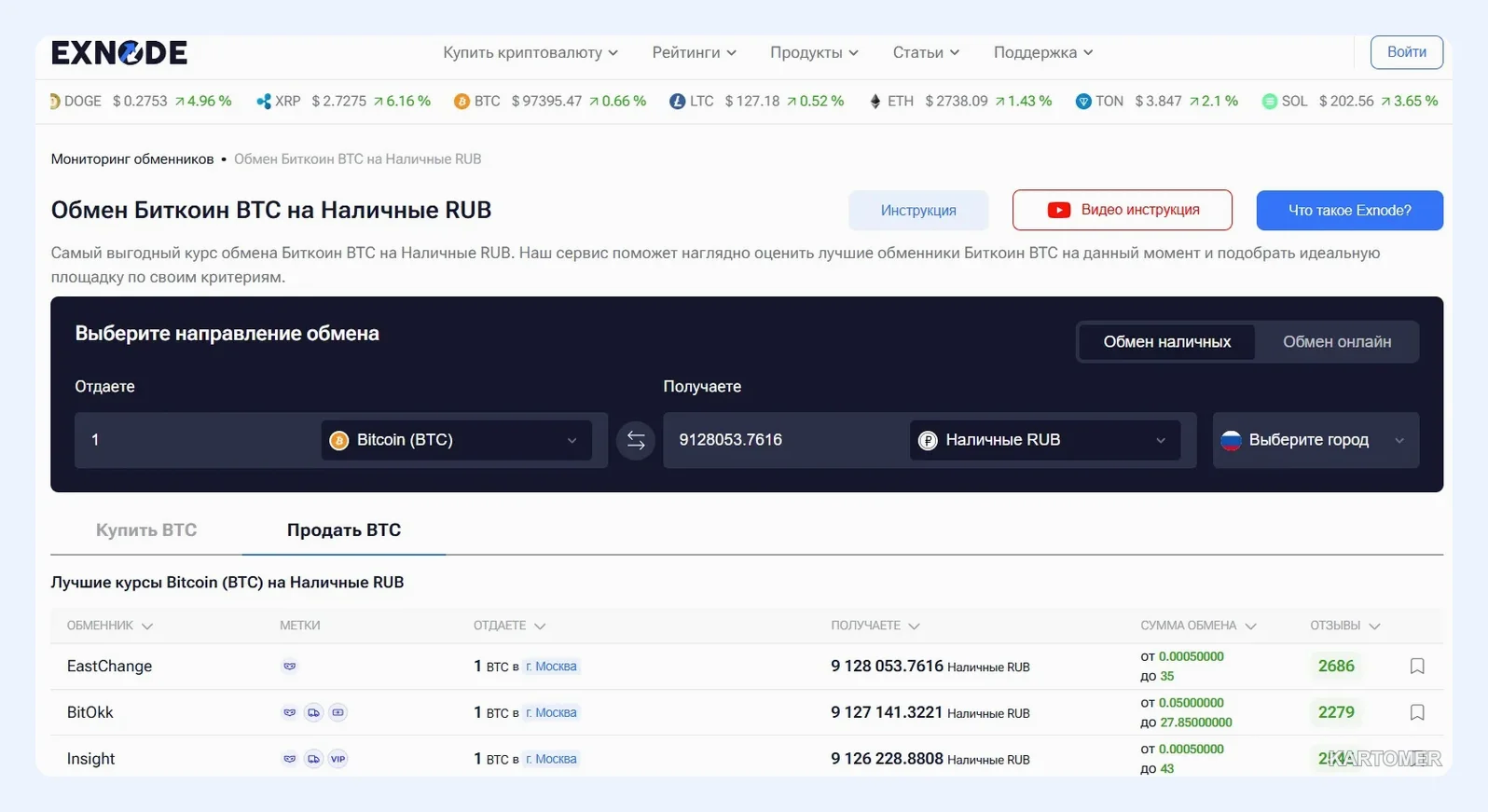Open the Рейтинги menu
This screenshot has width=1488, height=812.
click(694, 52)
